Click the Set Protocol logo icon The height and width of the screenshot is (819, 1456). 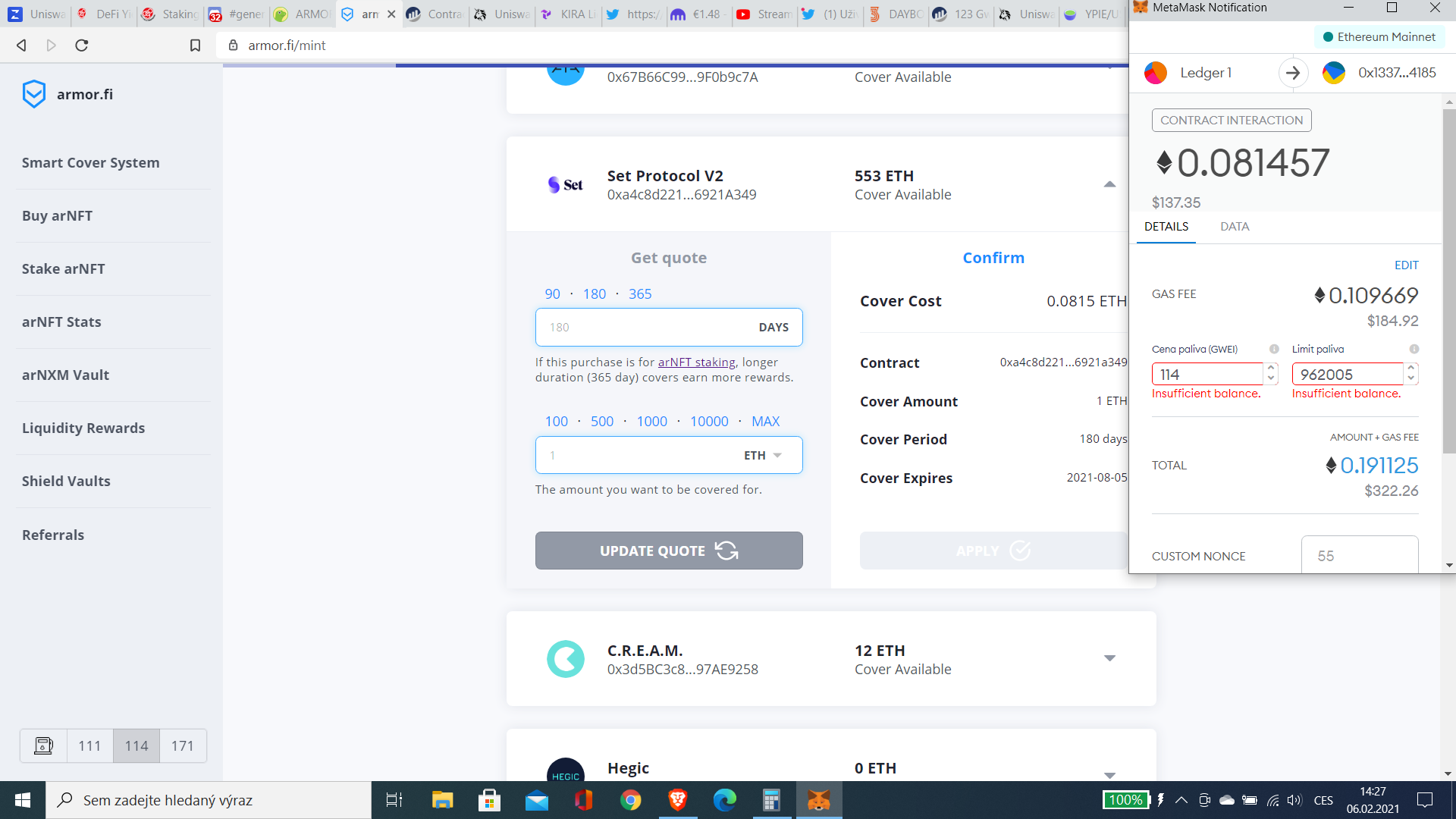pyautogui.click(x=566, y=184)
